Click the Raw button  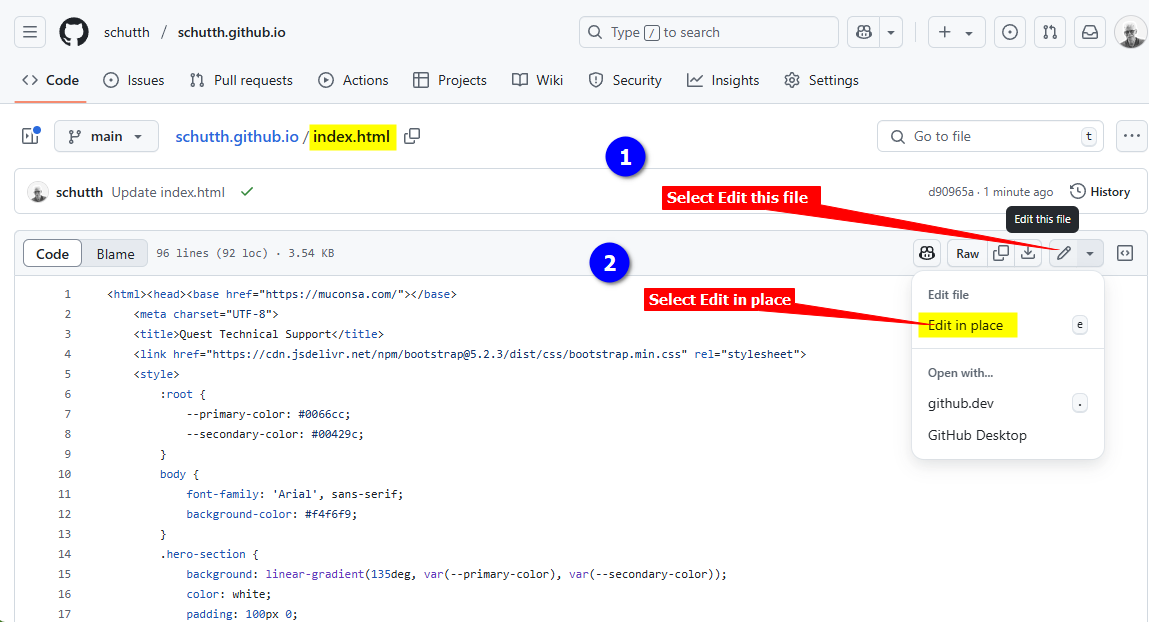(967, 253)
